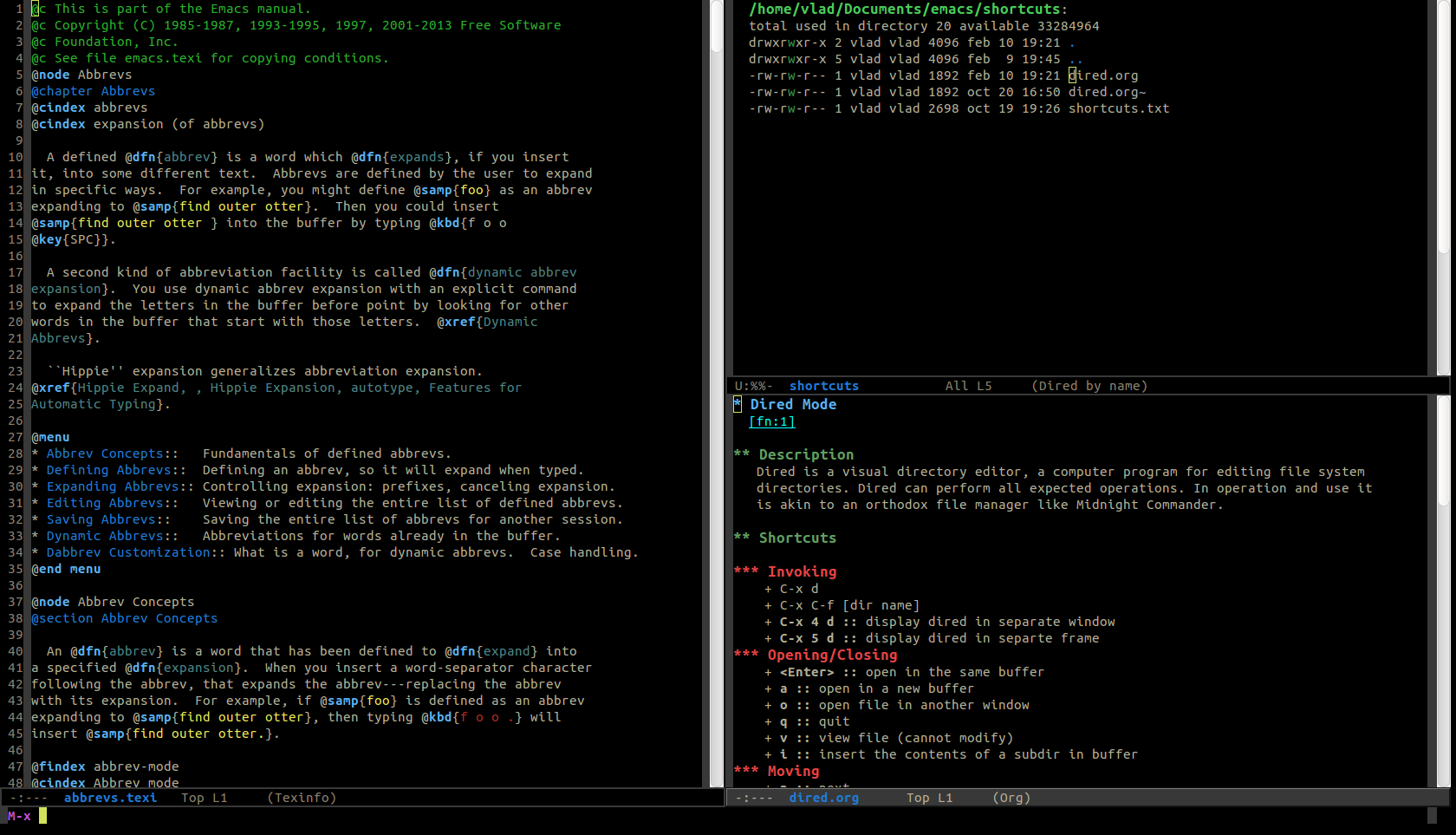
Task: Click the dired.org window scrollbar thumb
Action: pyautogui.click(x=1443, y=451)
